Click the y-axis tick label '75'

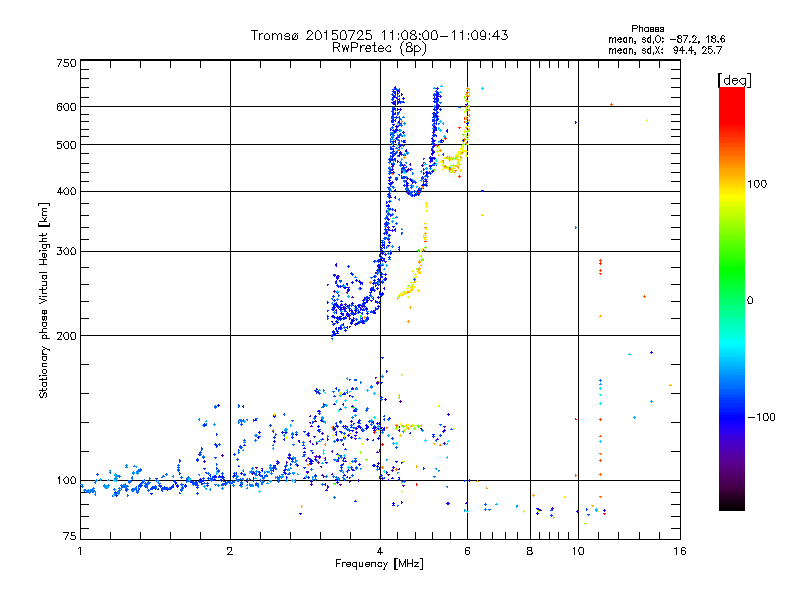(70, 536)
